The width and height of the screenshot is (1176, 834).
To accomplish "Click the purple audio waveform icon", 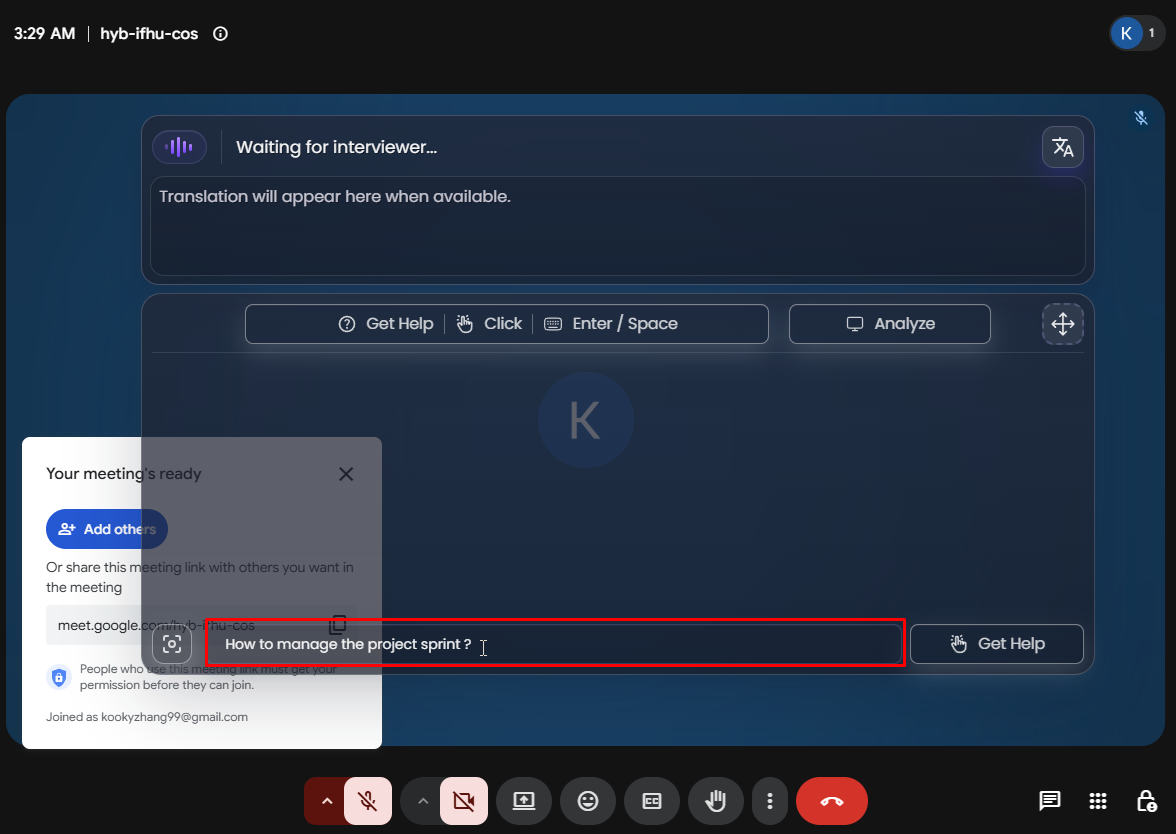I will pos(179,147).
